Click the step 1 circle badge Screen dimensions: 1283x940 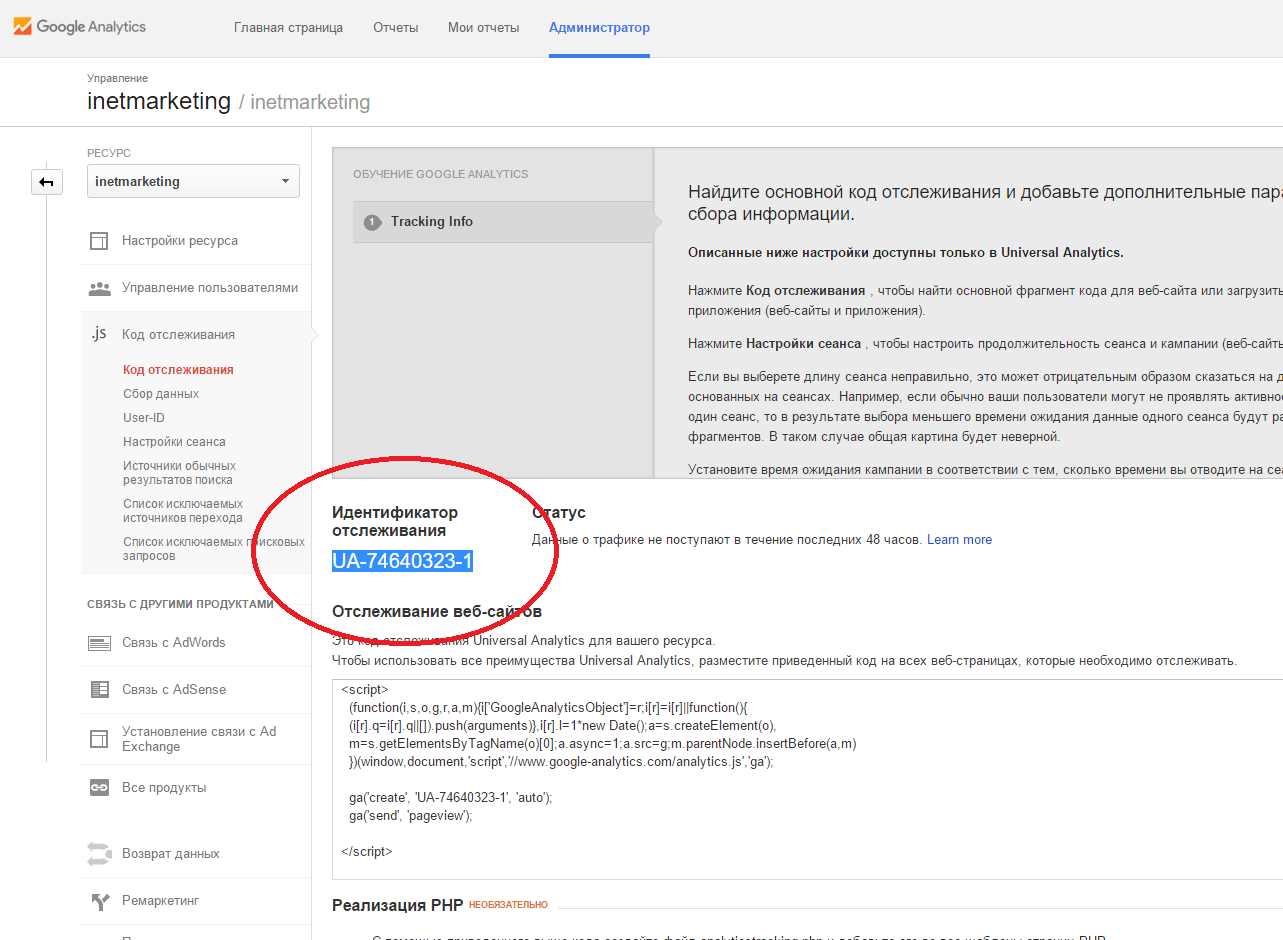373,222
